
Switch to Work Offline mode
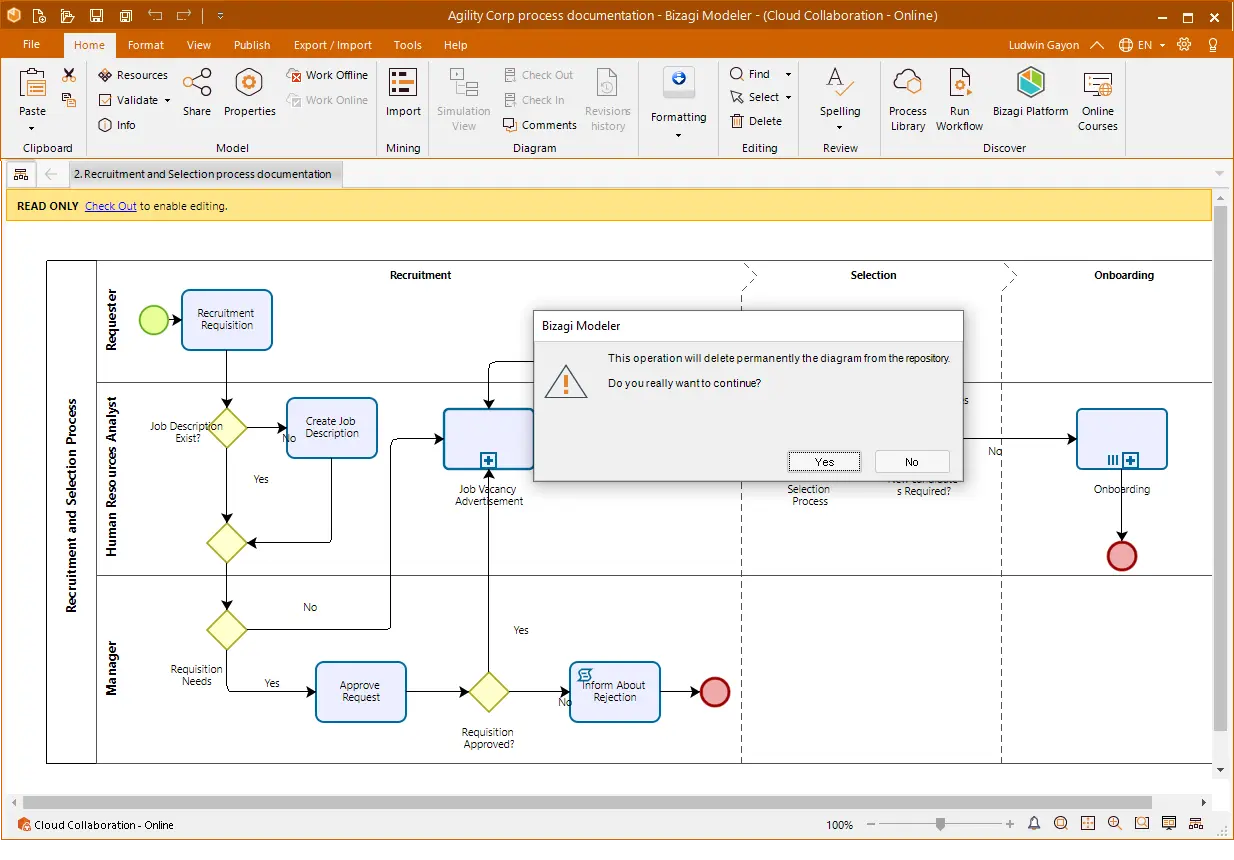coord(327,75)
